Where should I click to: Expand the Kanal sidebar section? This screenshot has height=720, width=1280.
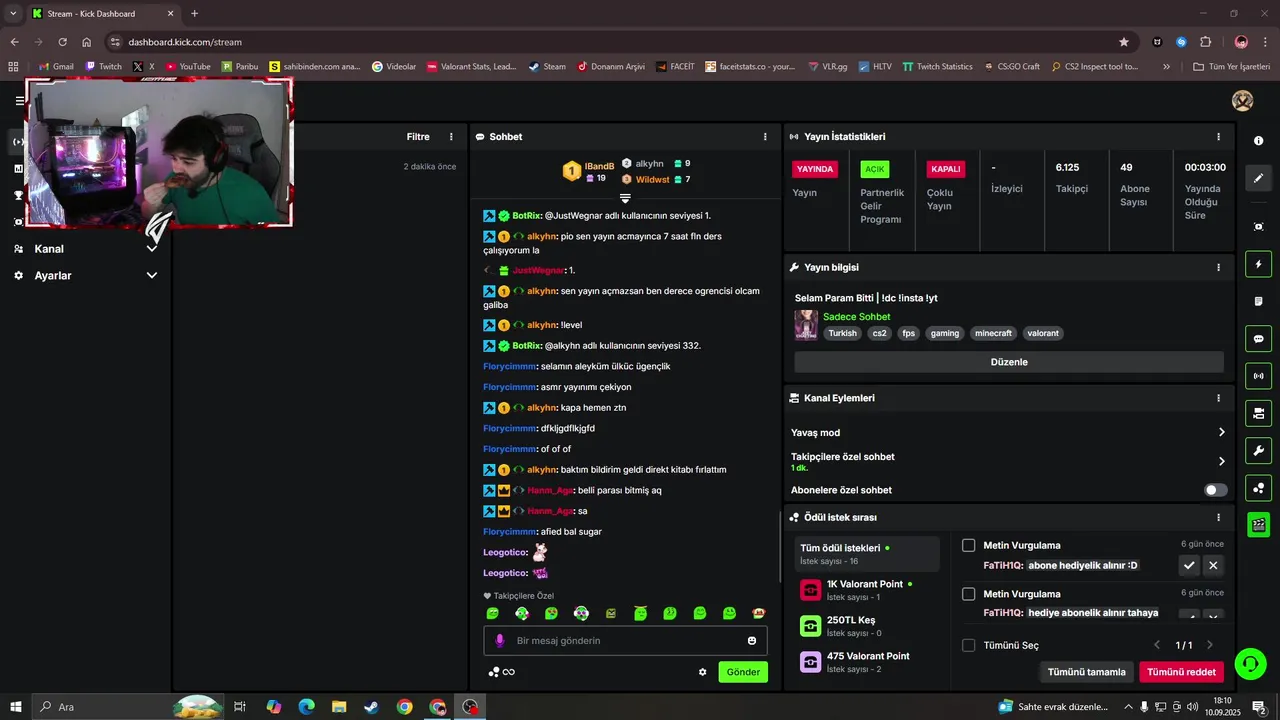[x=152, y=249]
